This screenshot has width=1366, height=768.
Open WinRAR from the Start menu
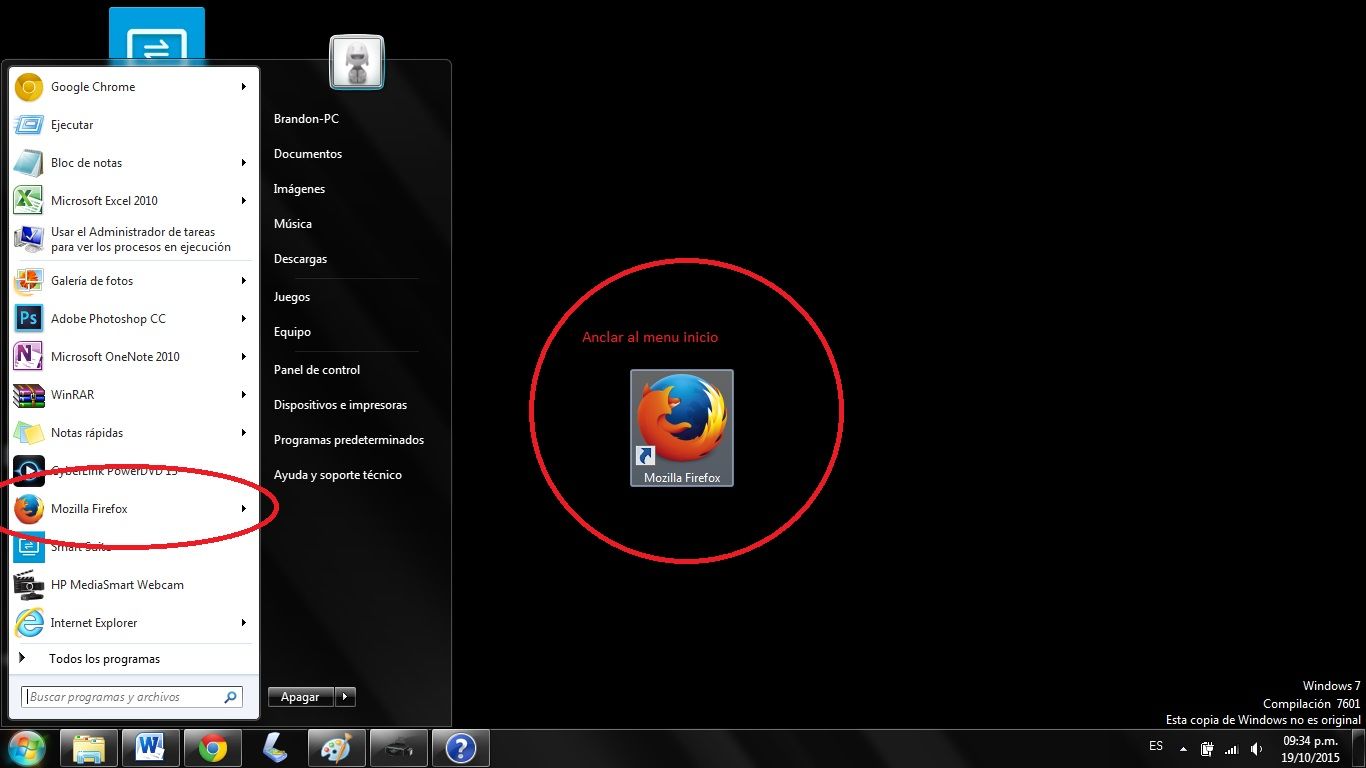[x=132, y=395]
